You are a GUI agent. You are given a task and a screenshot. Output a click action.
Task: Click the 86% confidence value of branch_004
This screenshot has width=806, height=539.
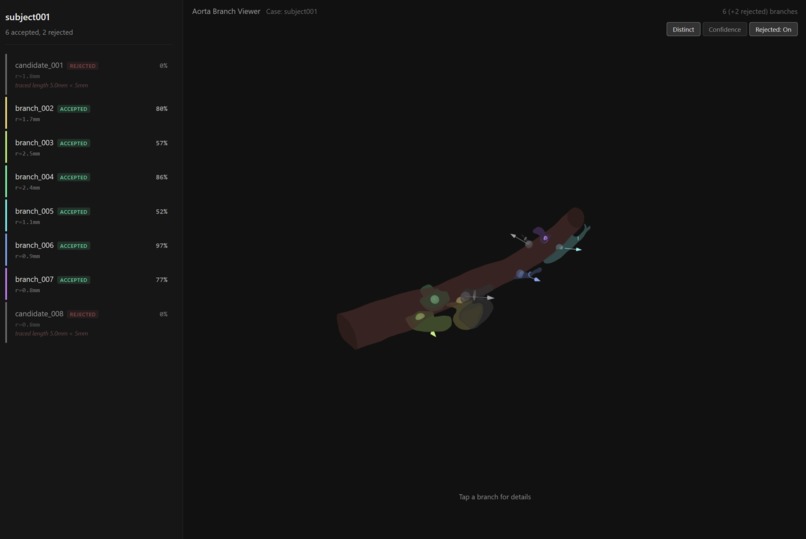pos(161,177)
